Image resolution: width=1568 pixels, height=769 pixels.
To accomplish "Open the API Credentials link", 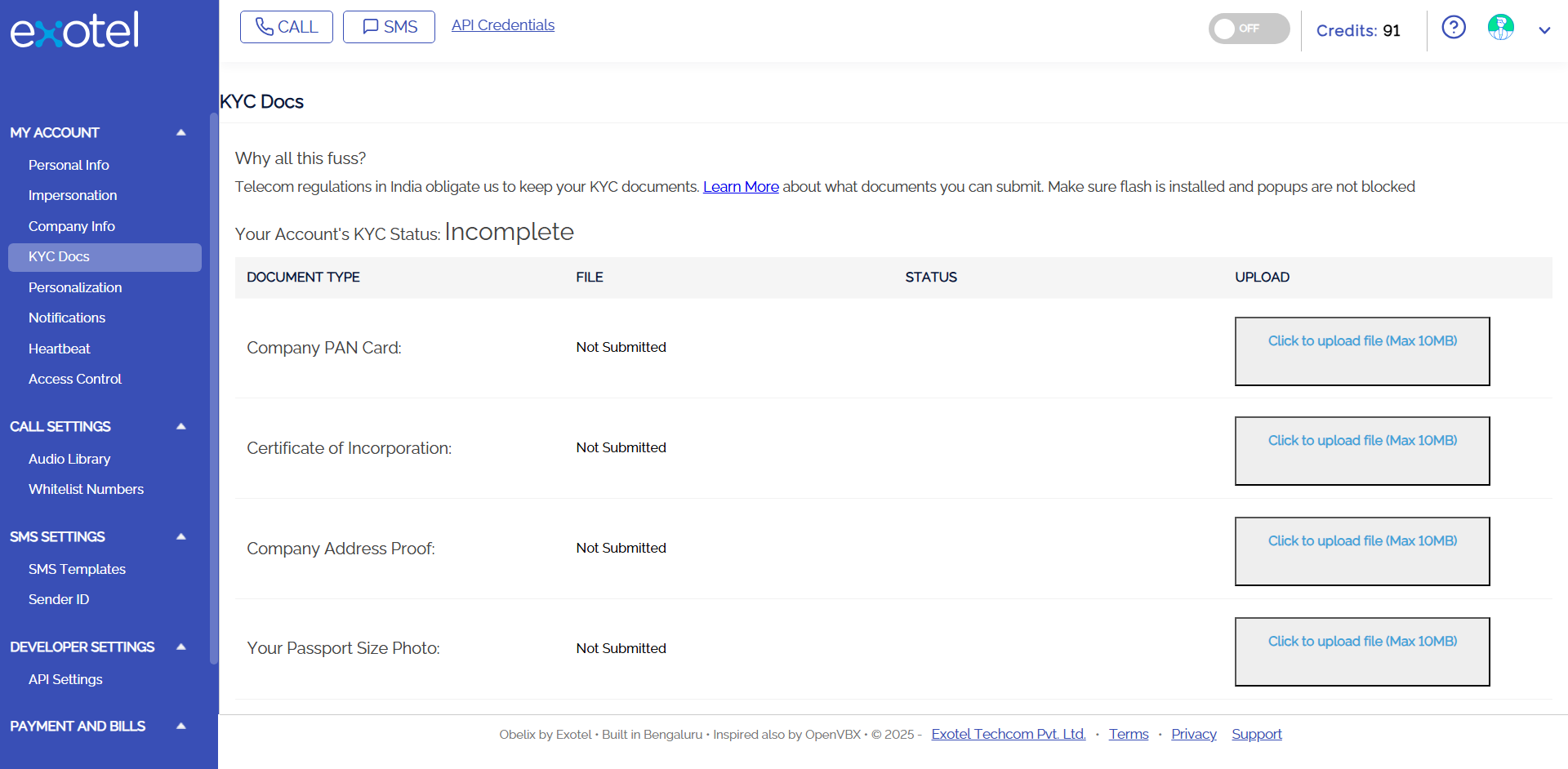I will pyautogui.click(x=503, y=25).
